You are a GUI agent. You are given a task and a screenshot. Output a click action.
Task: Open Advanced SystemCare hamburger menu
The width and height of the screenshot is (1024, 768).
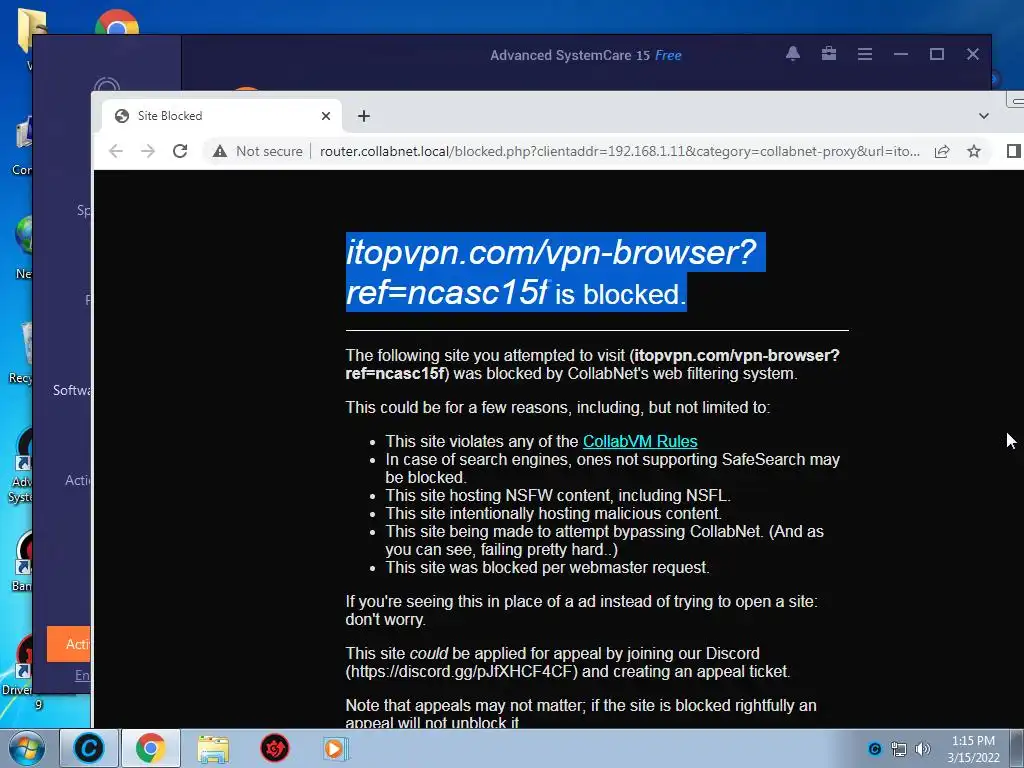(x=865, y=54)
